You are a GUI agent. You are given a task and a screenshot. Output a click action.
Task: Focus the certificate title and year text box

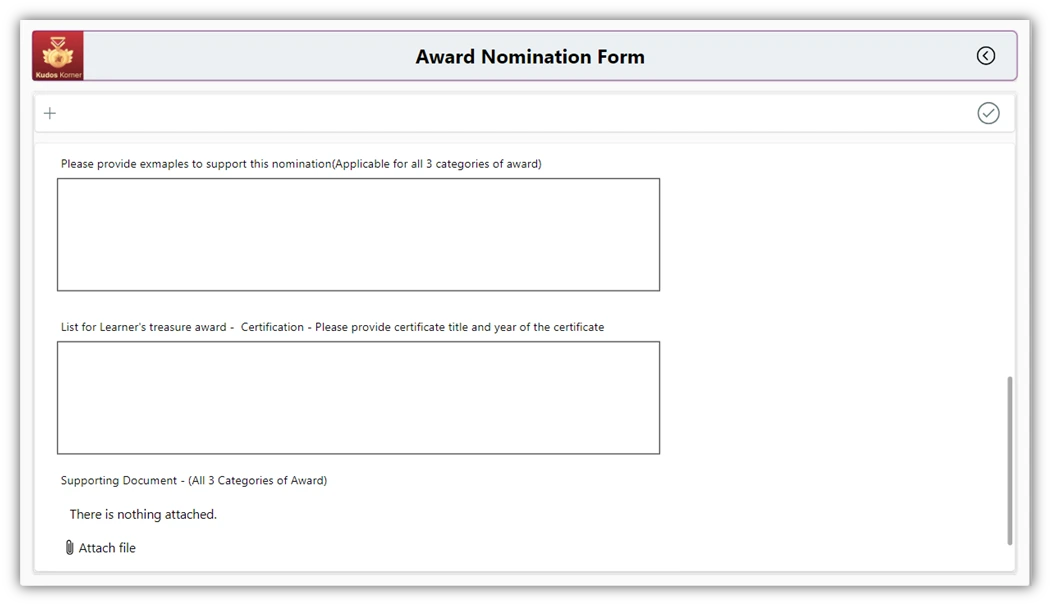tap(358, 398)
